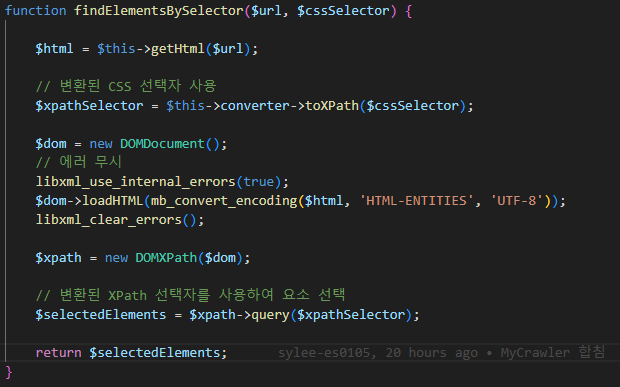
Task: Click libxml_use_internal_errors function call
Action: pos(136,181)
